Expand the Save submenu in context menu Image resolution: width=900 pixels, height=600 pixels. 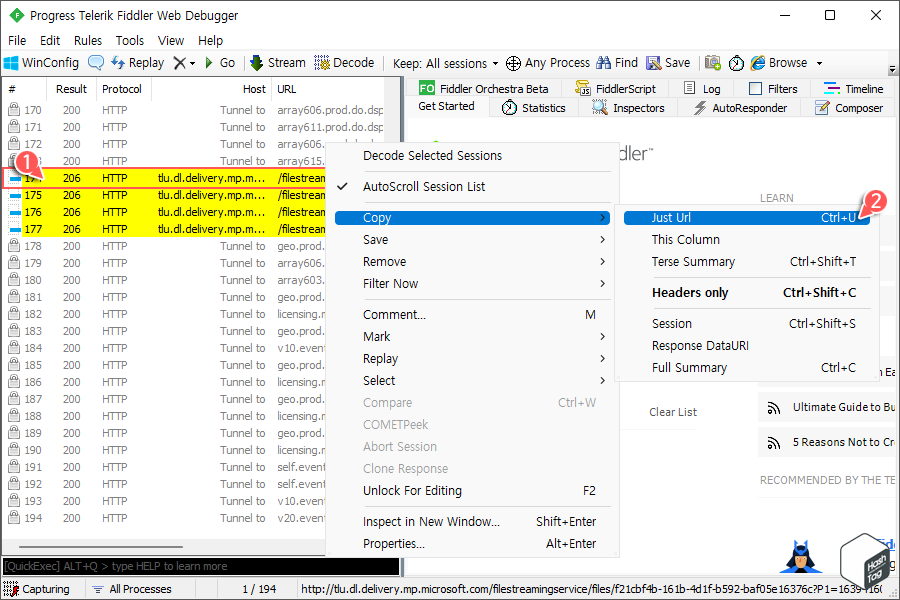[x=473, y=239]
